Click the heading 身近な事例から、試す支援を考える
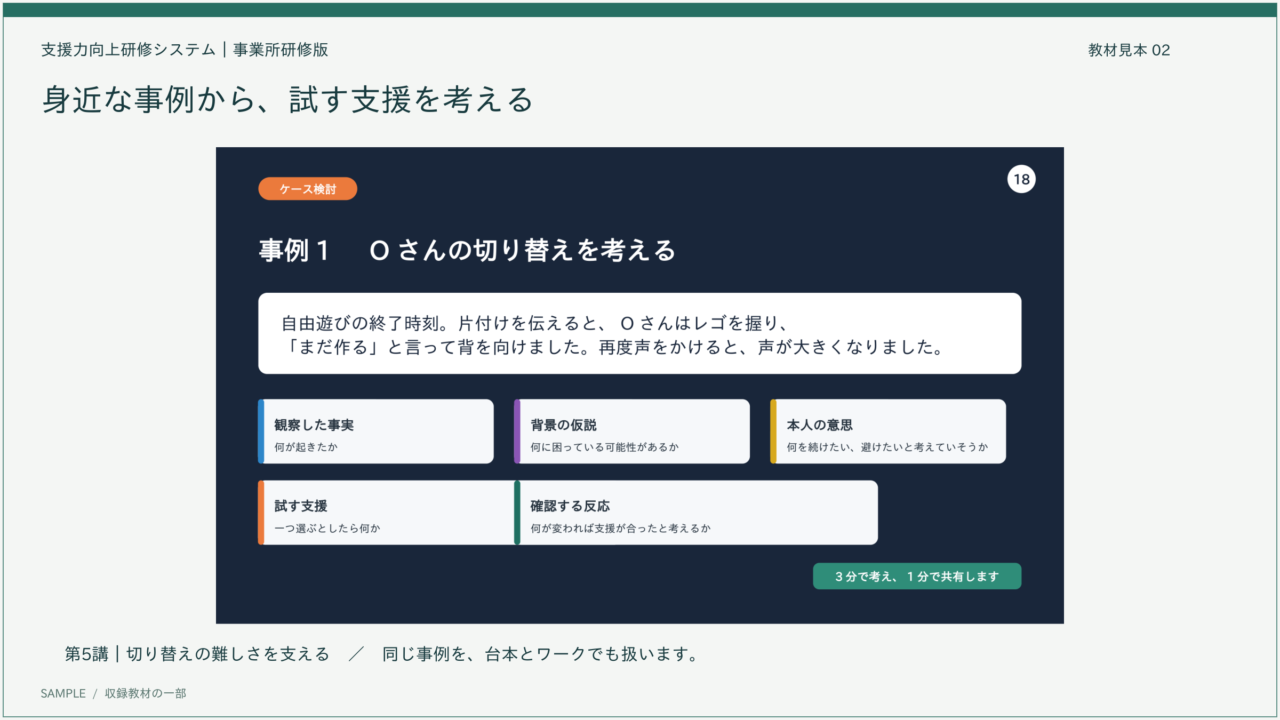 tap(288, 99)
